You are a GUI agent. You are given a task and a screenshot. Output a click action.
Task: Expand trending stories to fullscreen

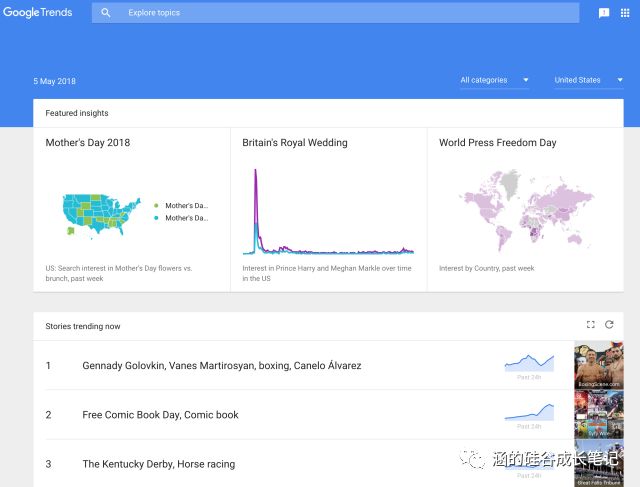(x=590, y=325)
